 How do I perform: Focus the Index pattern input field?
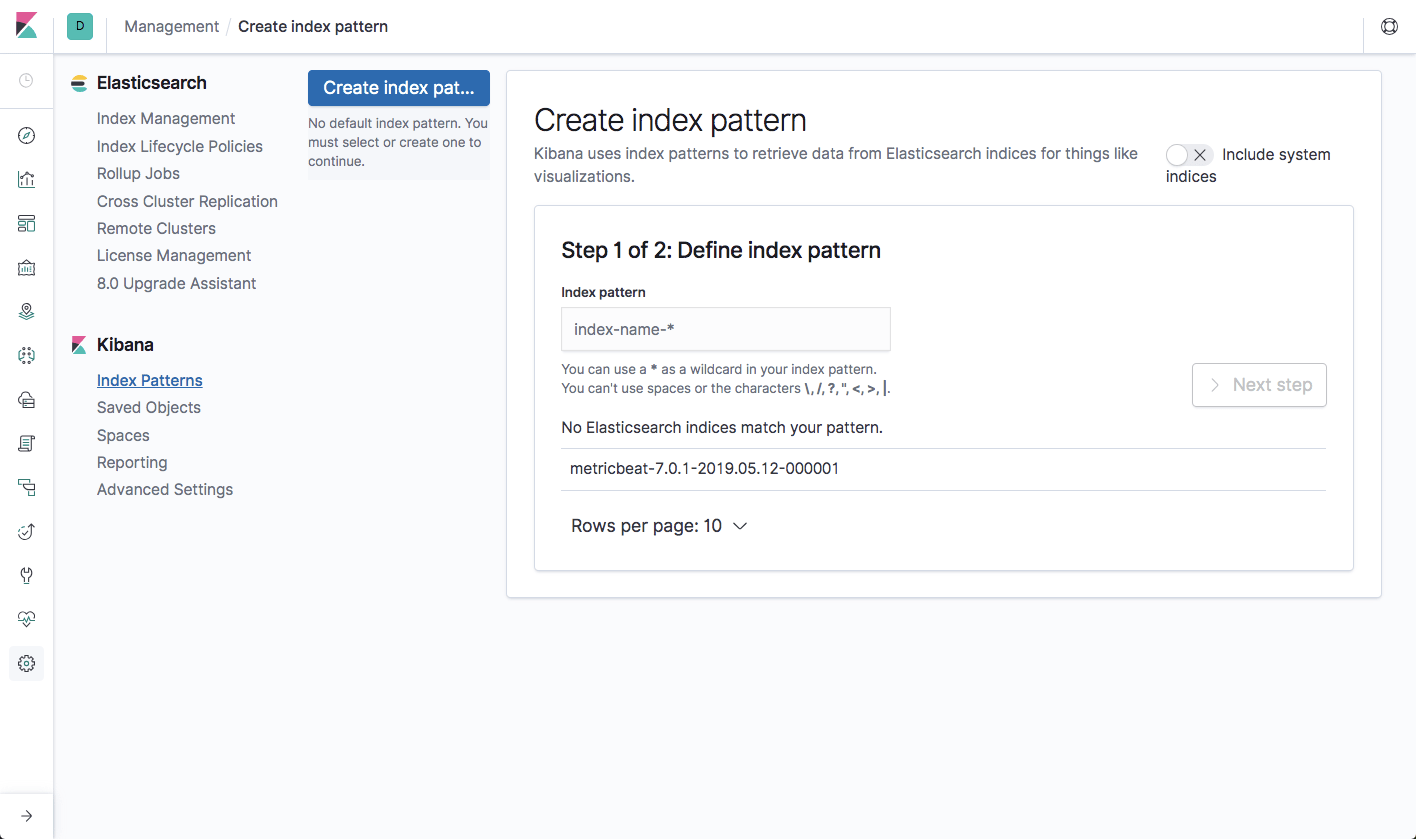[726, 329]
